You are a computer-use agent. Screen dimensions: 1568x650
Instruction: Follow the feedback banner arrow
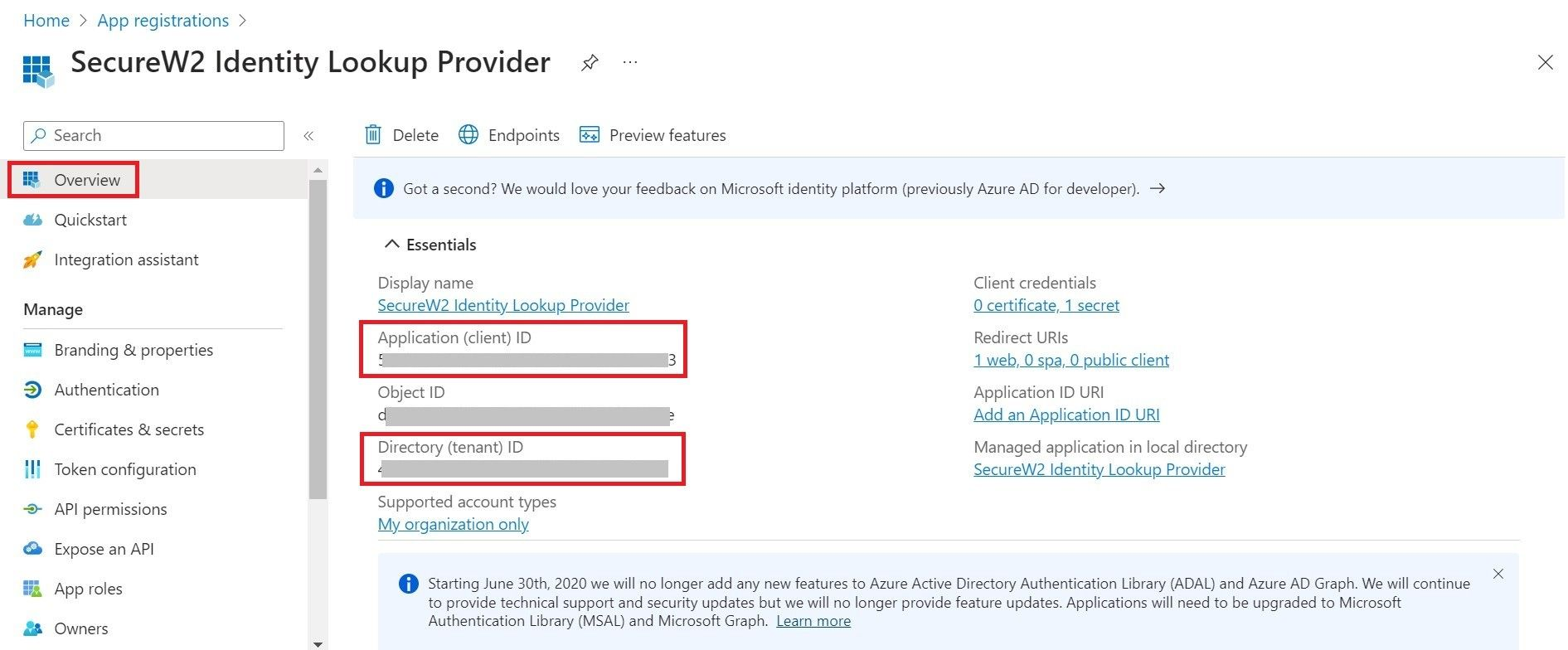[x=1158, y=189]
